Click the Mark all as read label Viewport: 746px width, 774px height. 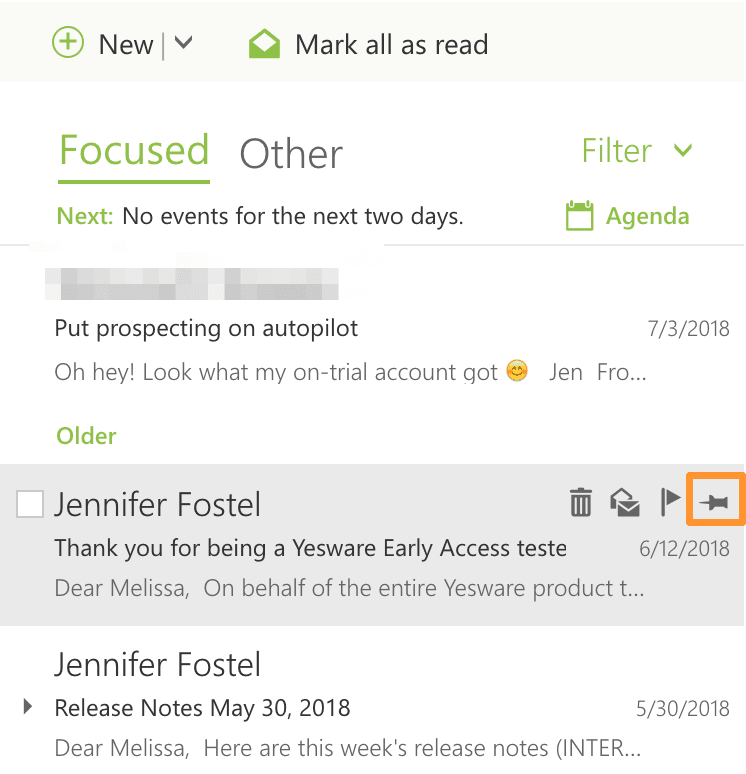coord(391,45)
